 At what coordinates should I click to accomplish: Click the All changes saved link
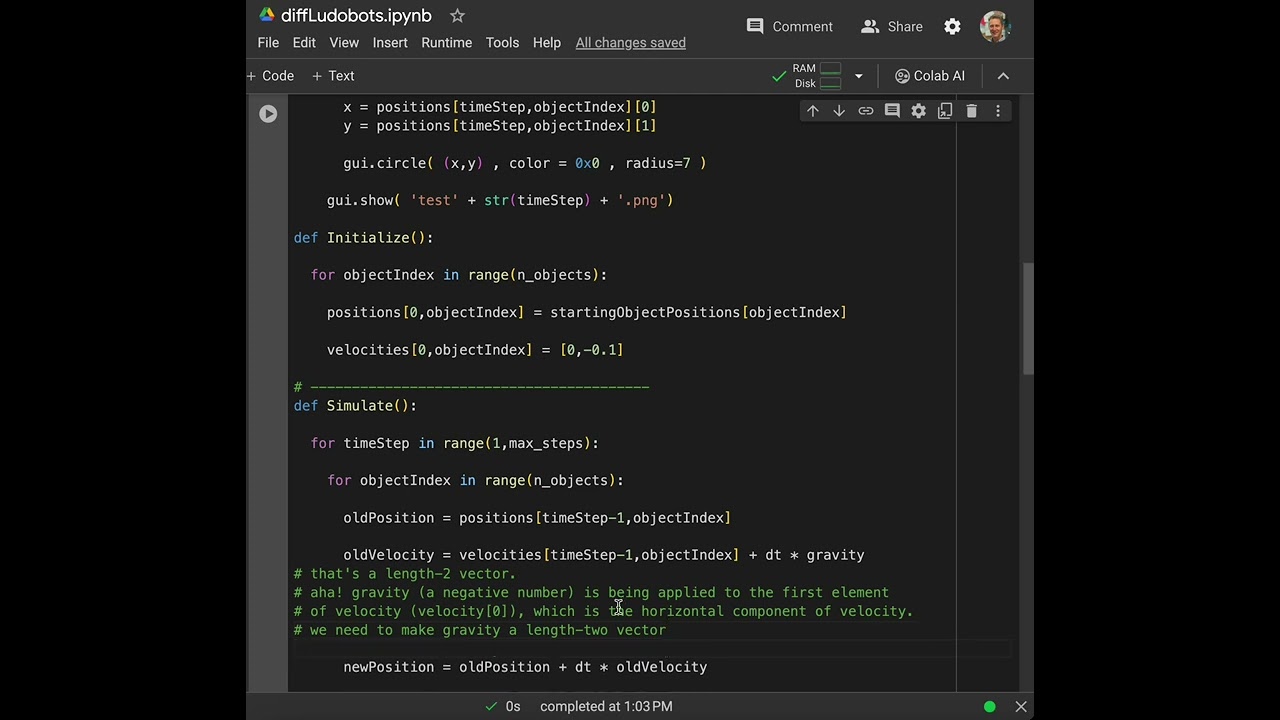pyautogui.click(x=631, y=43)
